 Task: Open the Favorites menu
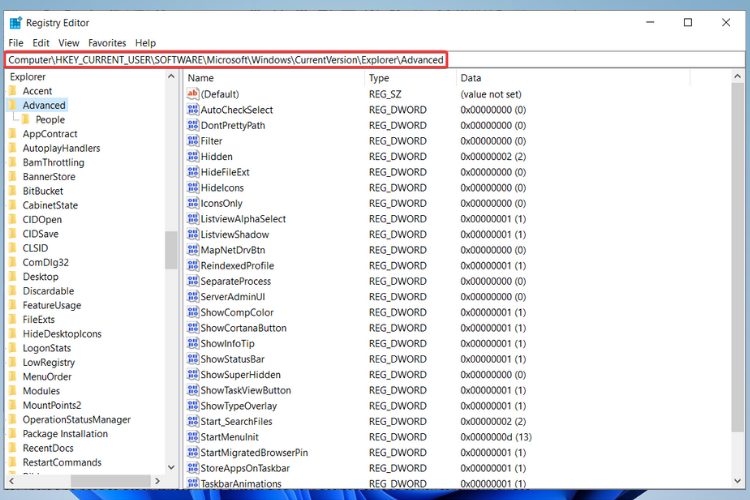pos(107,43)
